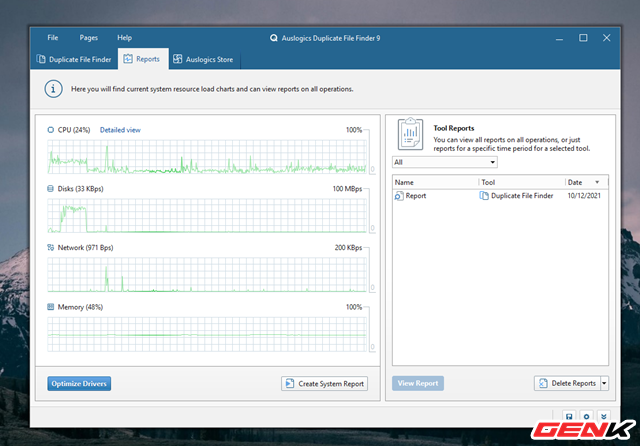The height and width of the screenshot is (446, 640).
Task: Click the View Report button
Action: pyautogui.click(x=418, y=383)
